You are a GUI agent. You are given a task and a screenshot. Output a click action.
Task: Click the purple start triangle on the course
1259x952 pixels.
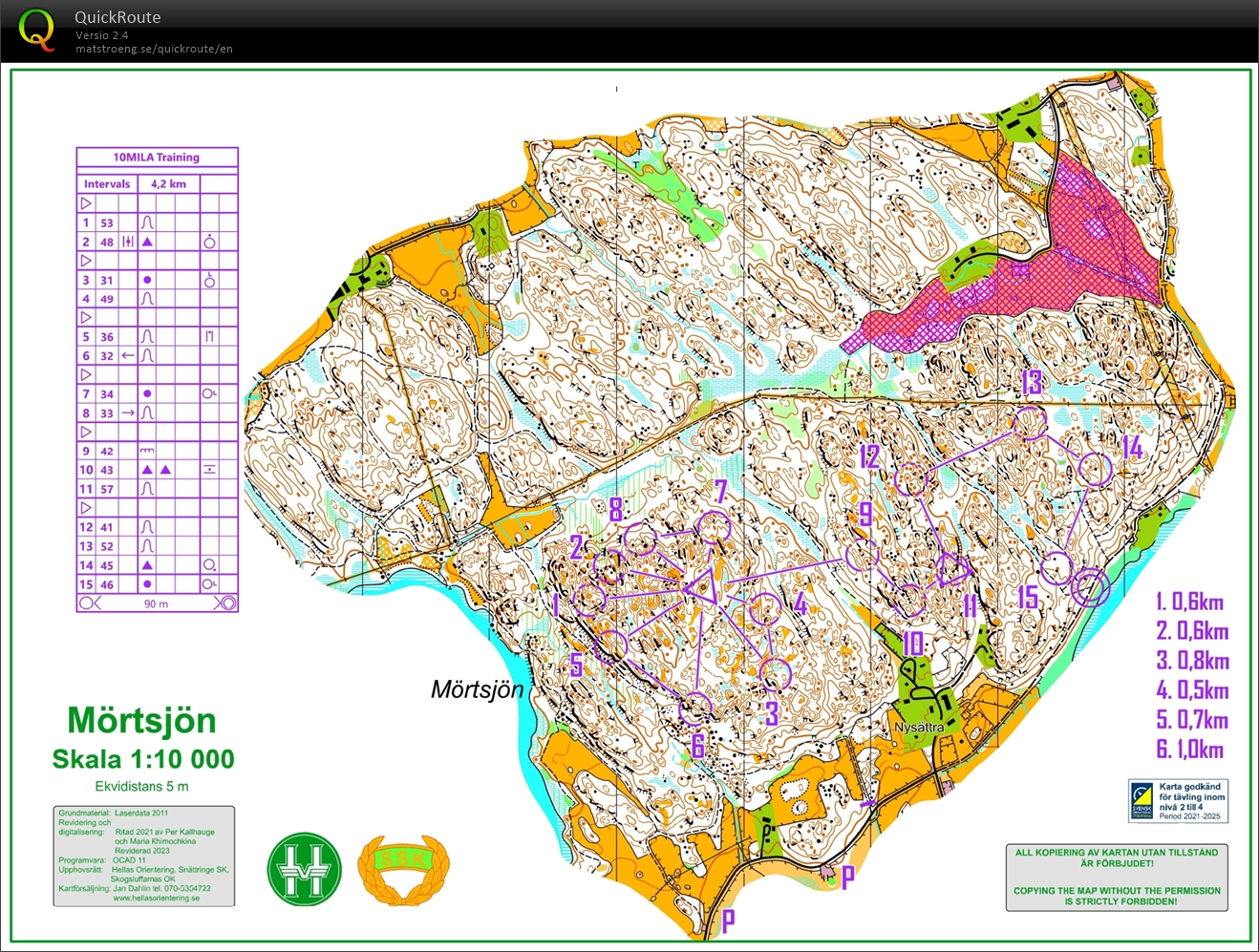point(701,588)
